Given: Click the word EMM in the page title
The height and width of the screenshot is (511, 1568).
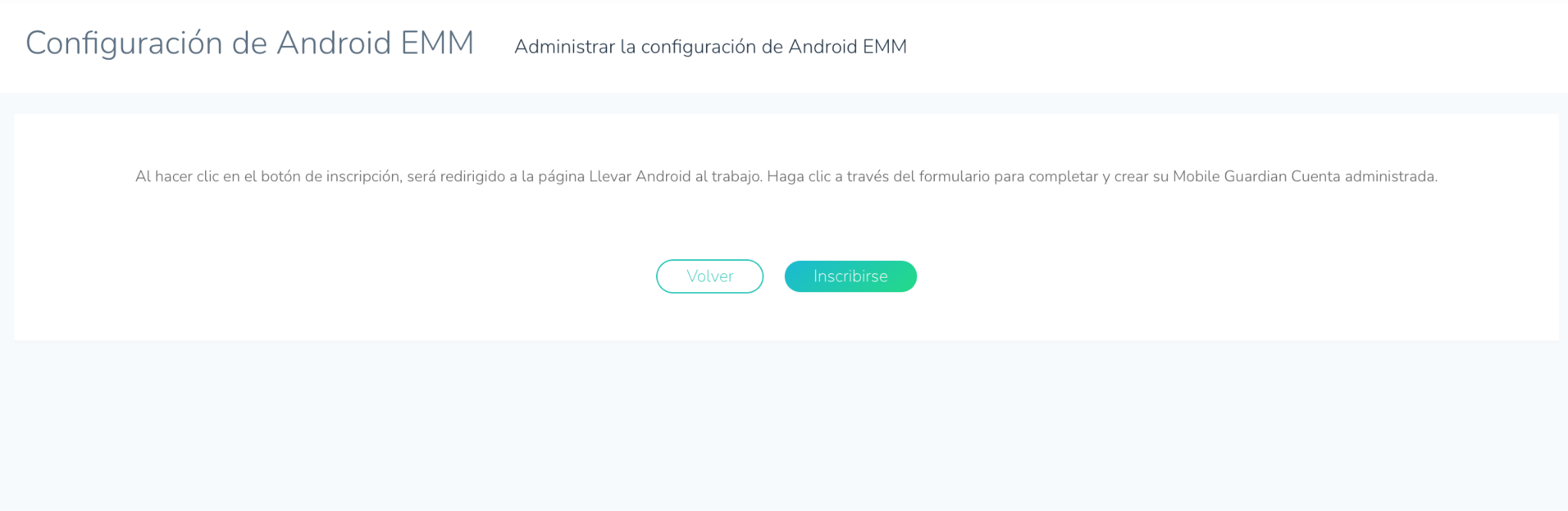Looking at the screenshot, I should (437, 43).
